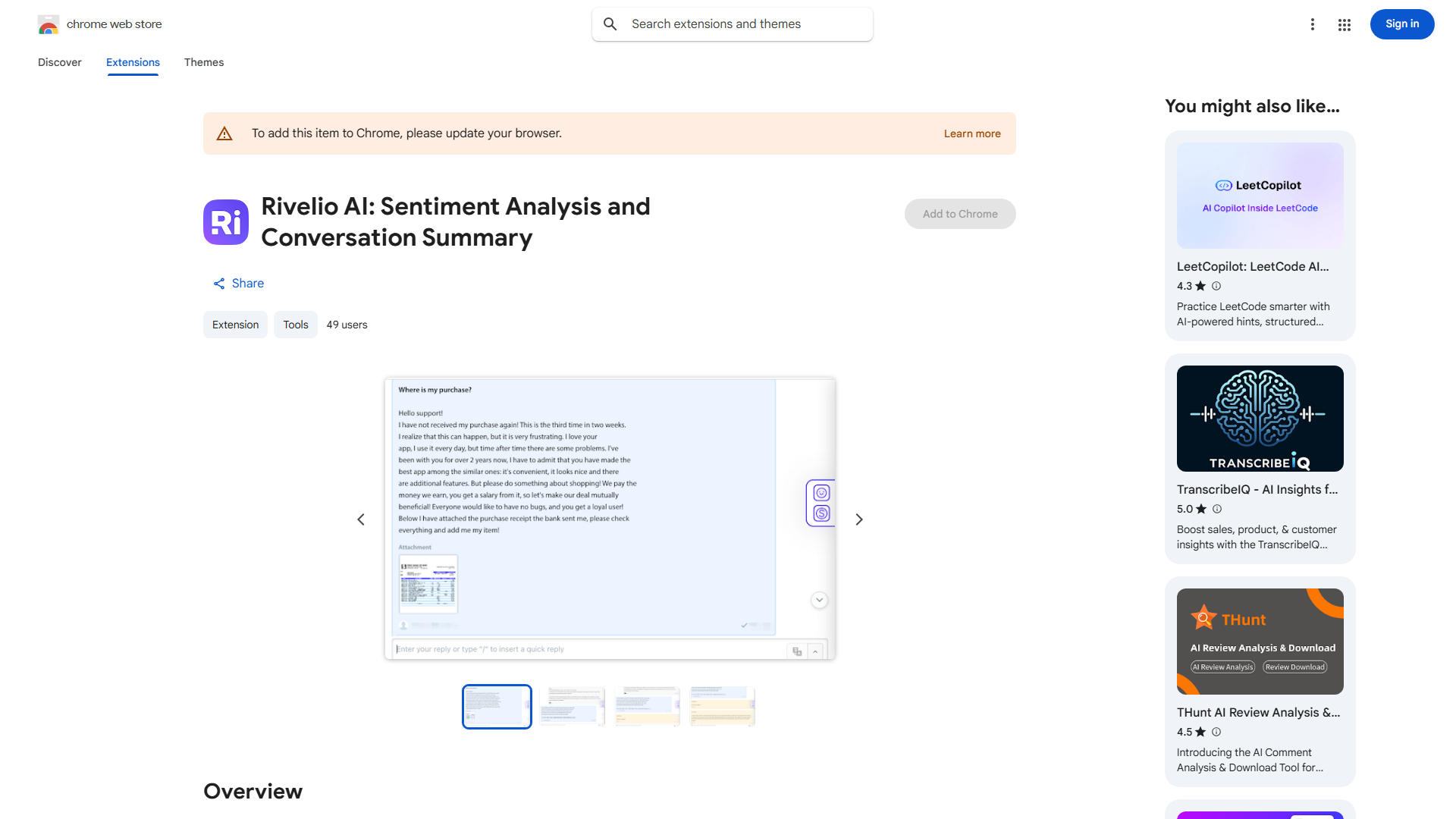The width and height of the screenshot is (1456, 819).
Task: Click the Add to Chrome button
Action: point(960,214)
